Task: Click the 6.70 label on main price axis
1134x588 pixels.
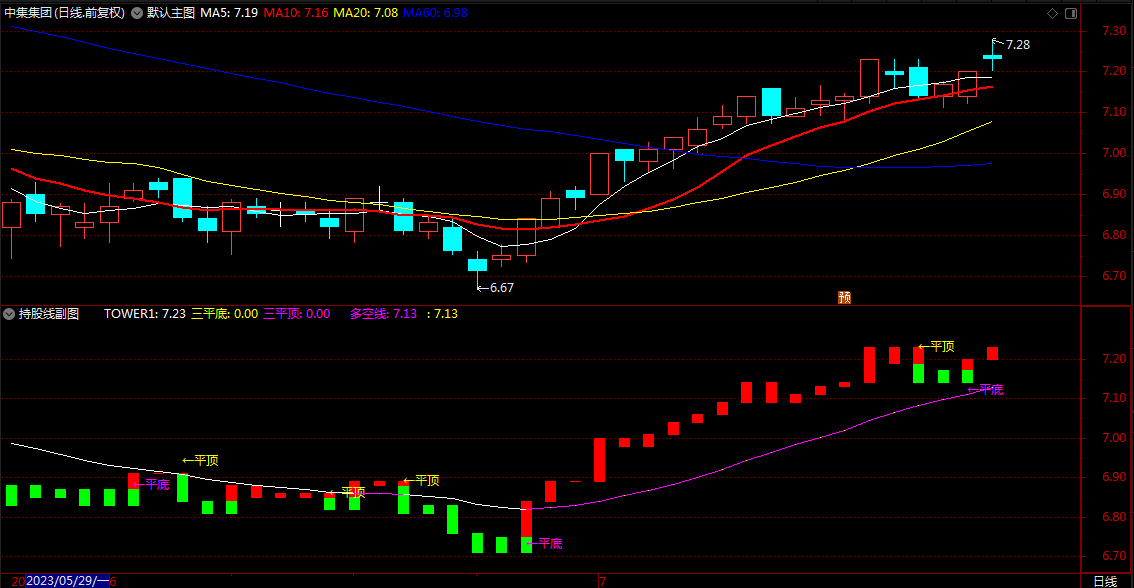Action: click(x=1114, y=276)
